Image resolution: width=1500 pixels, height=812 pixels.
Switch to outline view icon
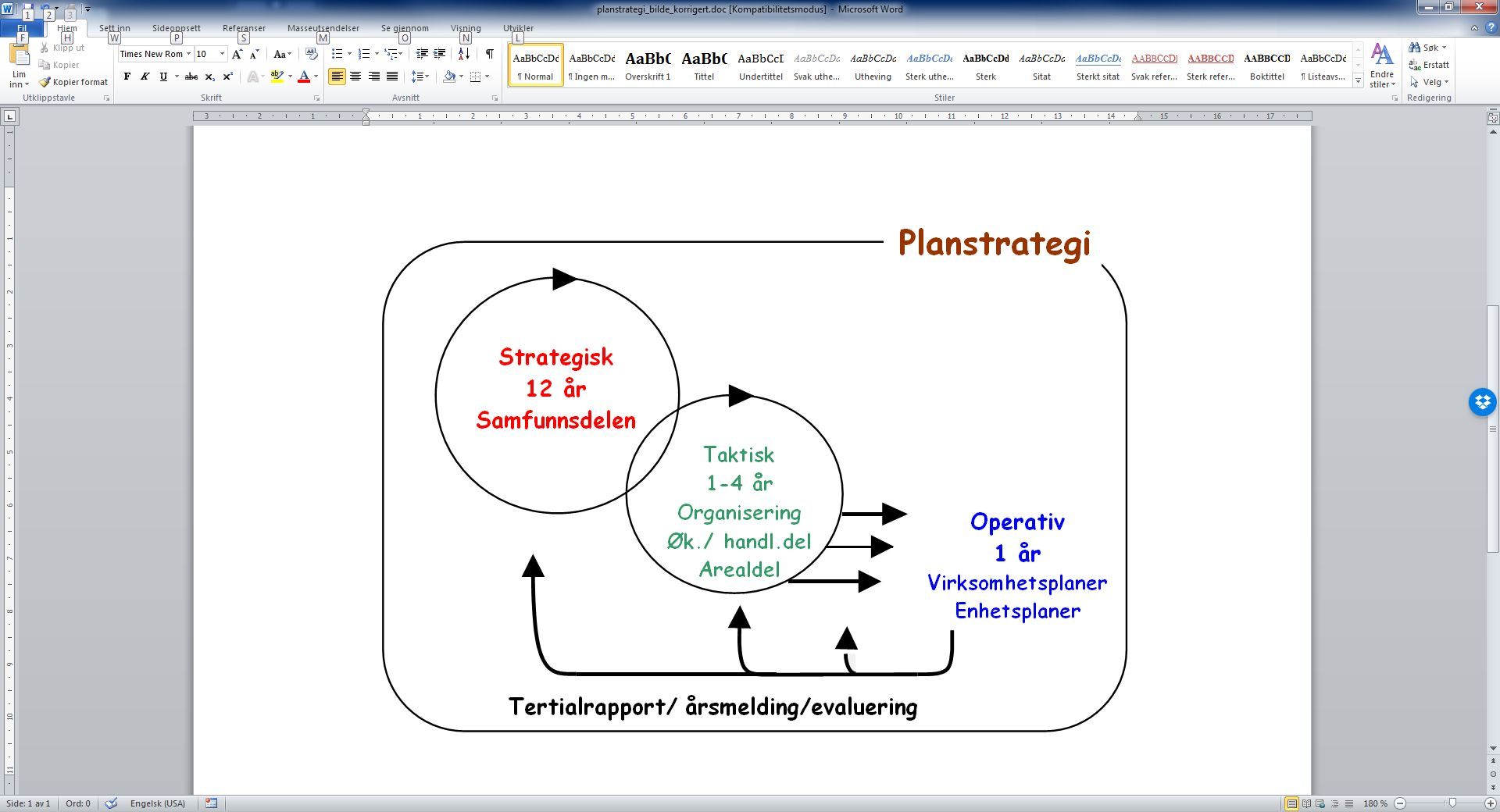1334,803
